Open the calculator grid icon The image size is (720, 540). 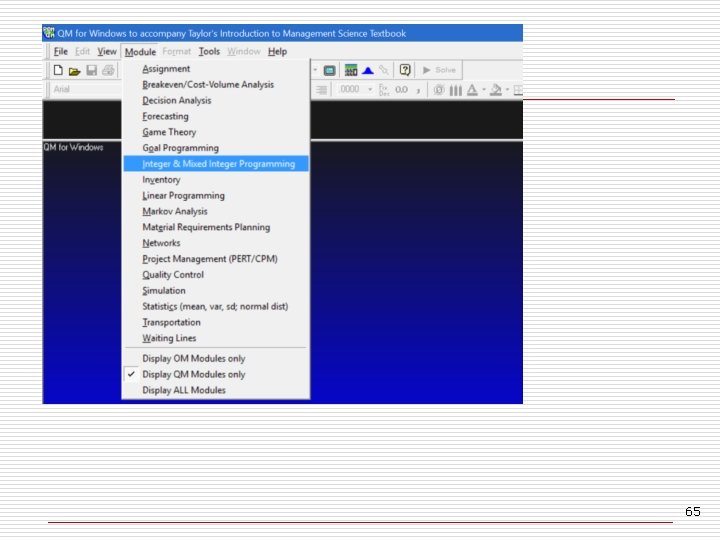[x=351, y=70]
